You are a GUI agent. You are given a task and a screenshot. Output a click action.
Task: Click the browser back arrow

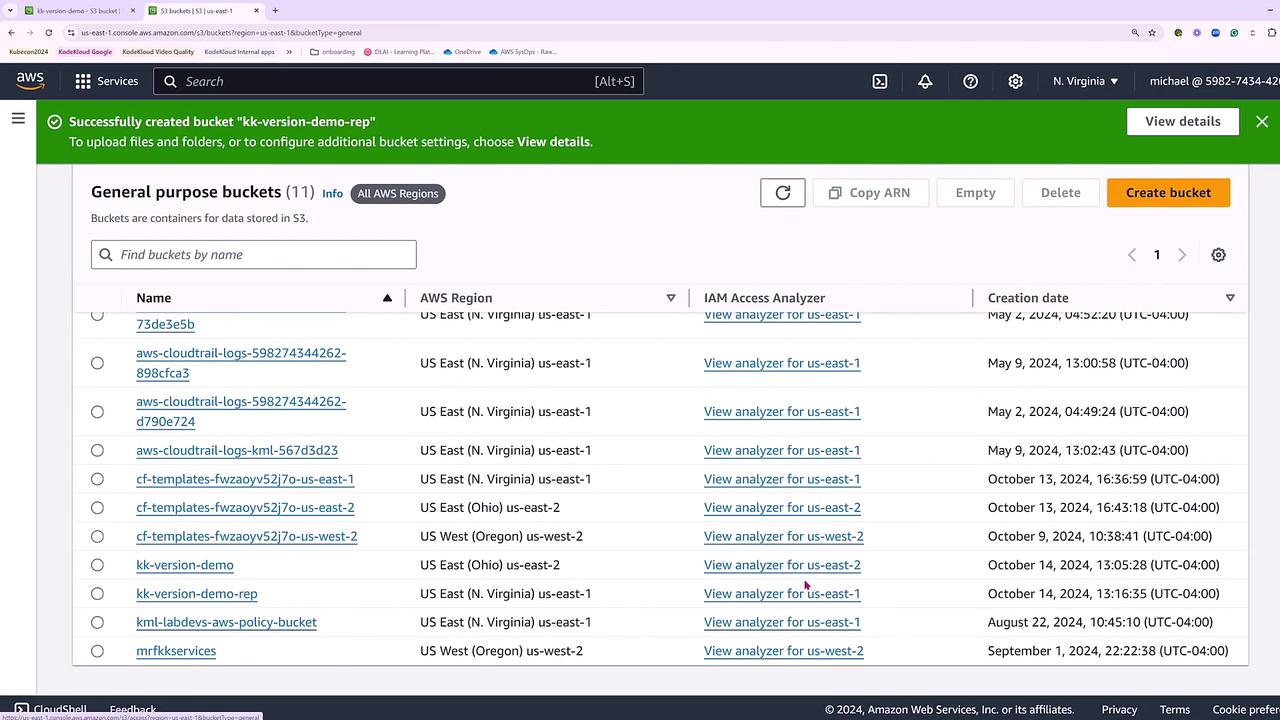(11, 32)
